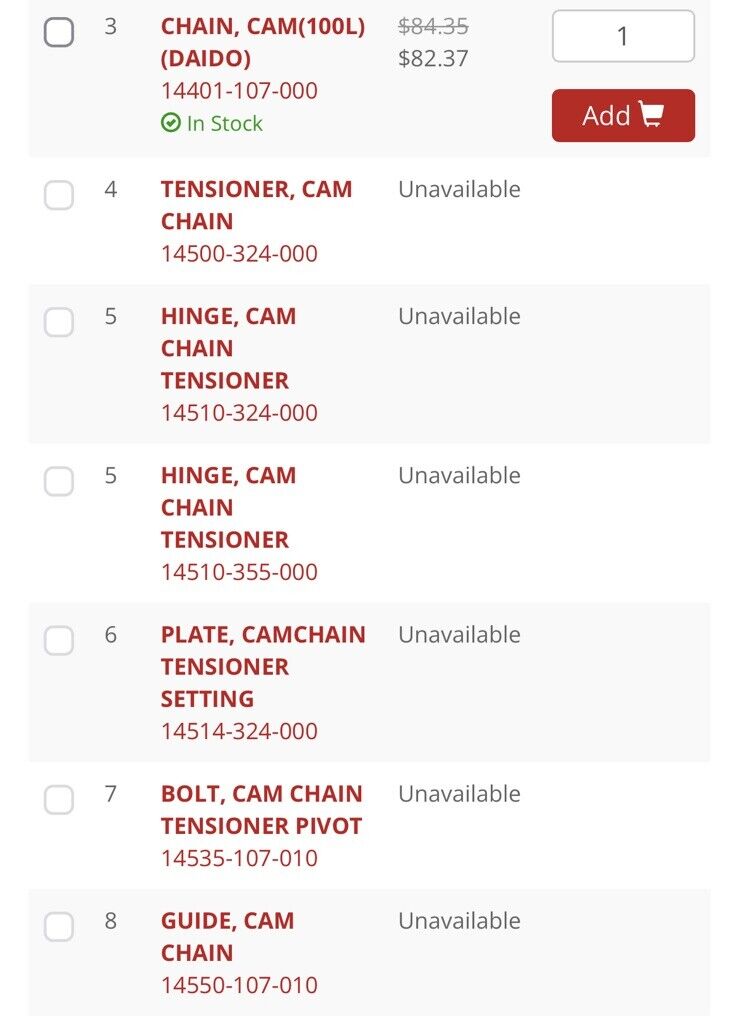Select checkbox for PLATE, CAMCHAIN TENSIONER SETTING

coord(59,640)
